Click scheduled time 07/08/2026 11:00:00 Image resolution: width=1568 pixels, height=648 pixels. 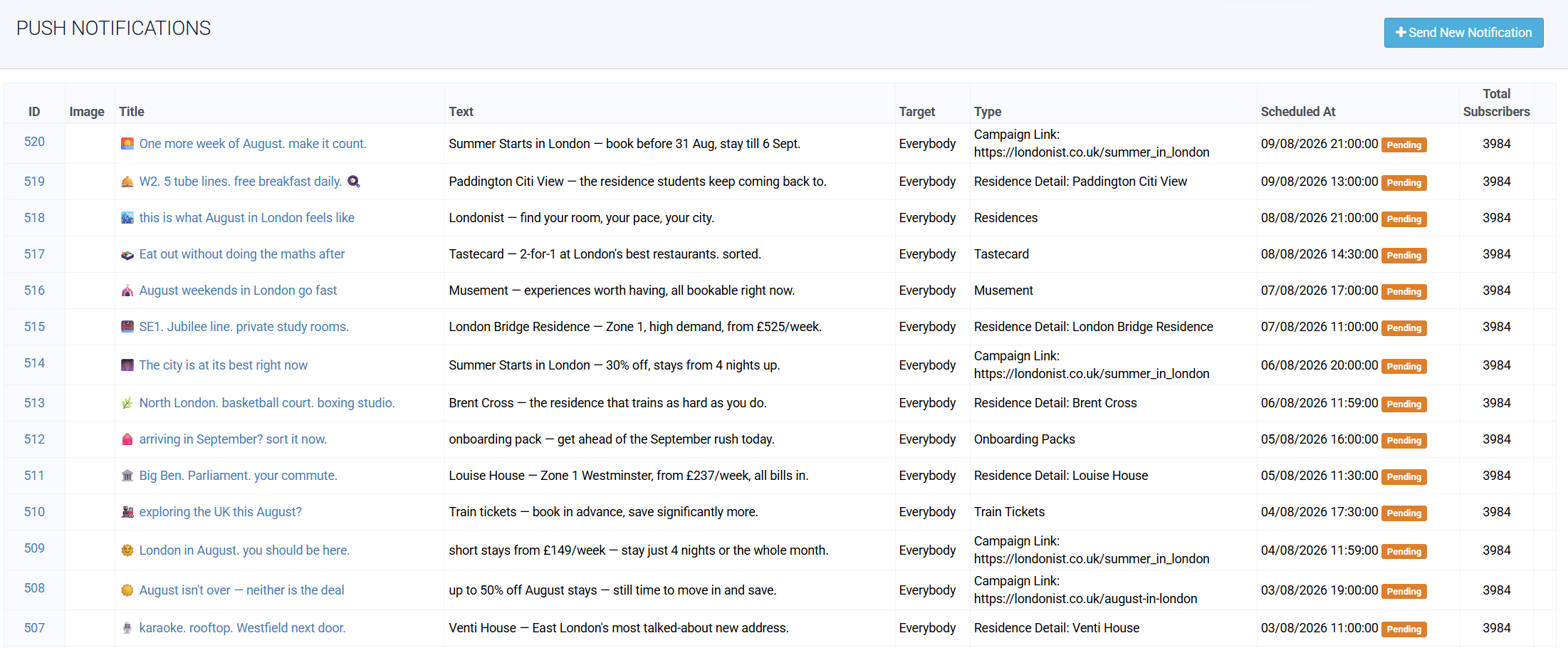(x=1319, y=327)
